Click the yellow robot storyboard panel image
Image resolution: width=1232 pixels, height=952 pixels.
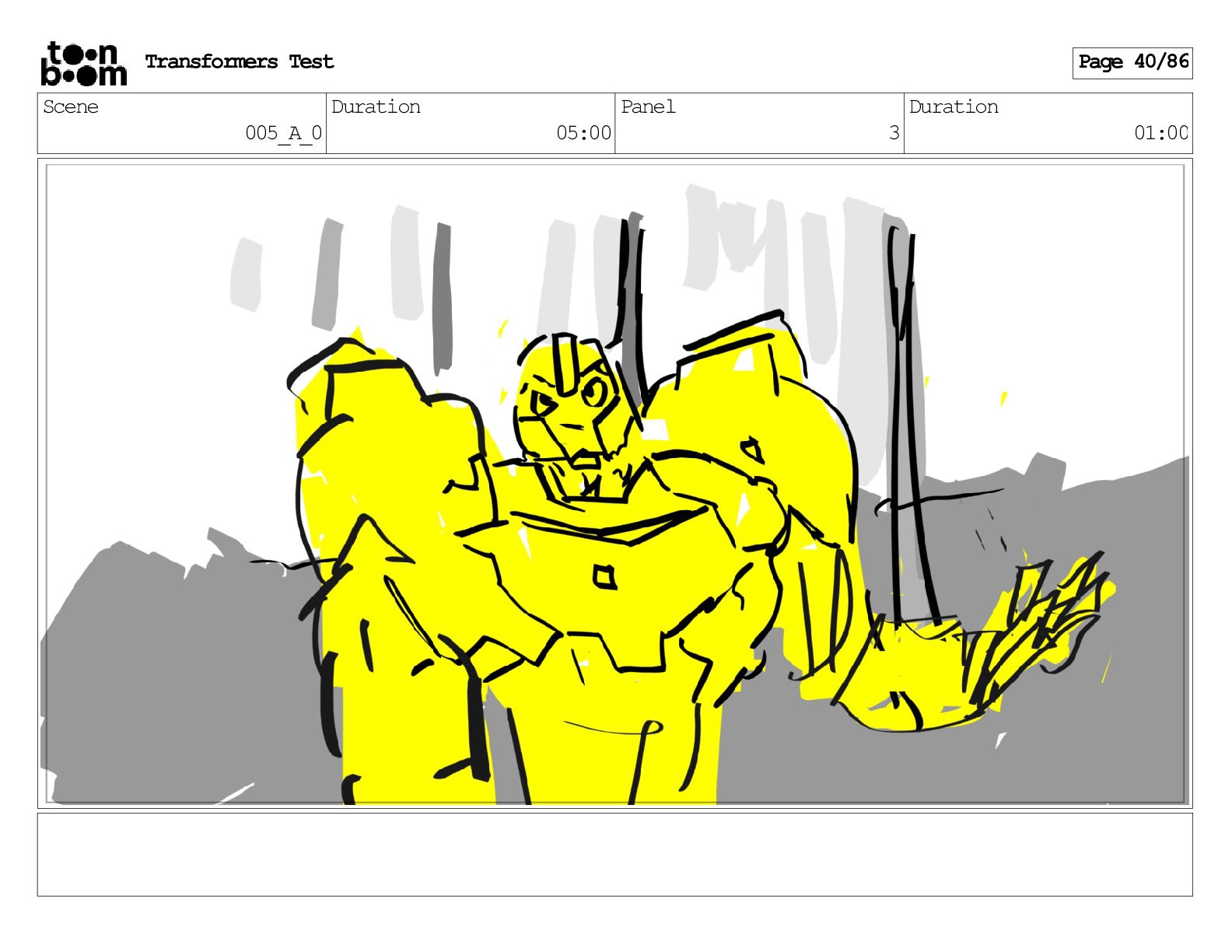point(614,483)
